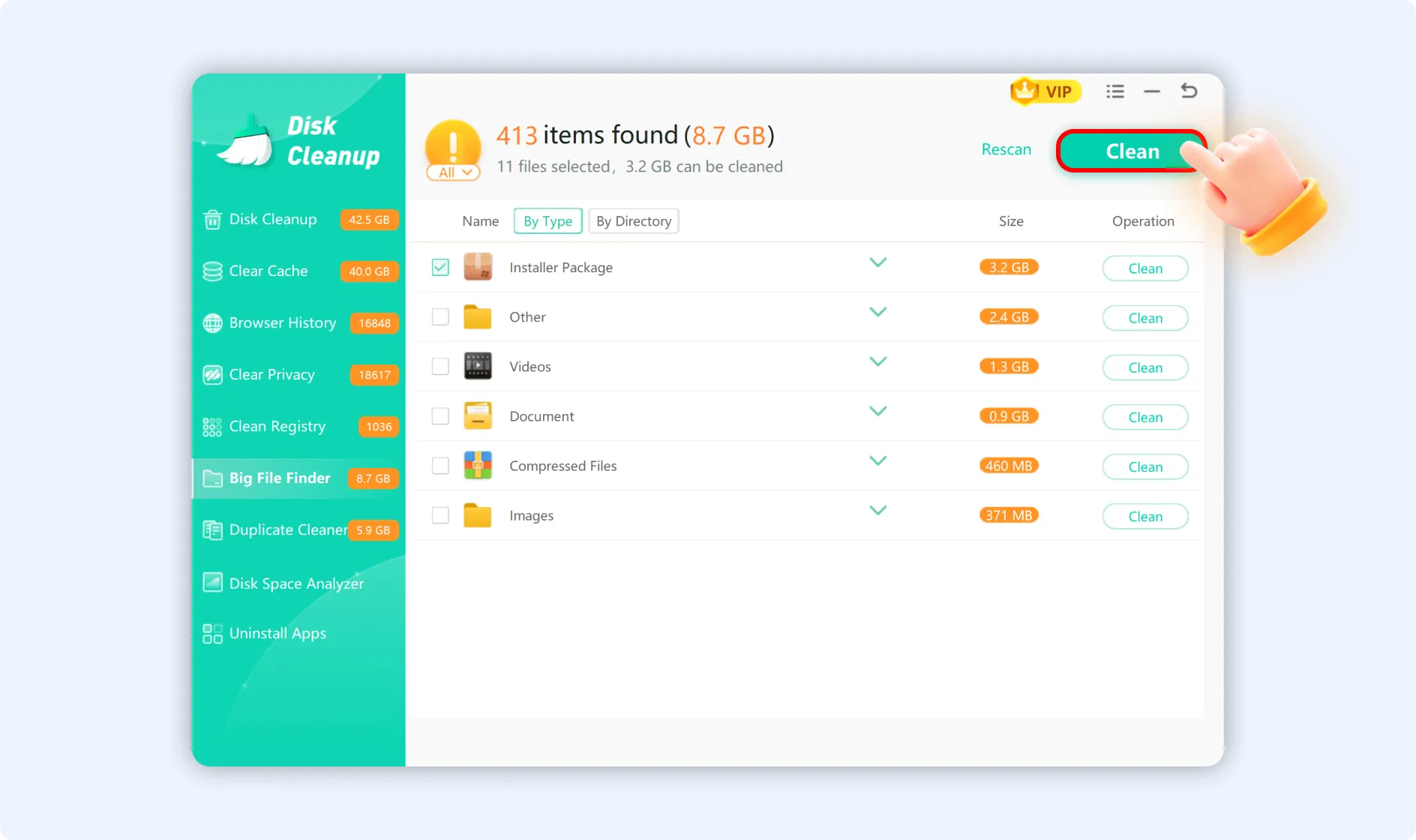Screen dimensions: 1416x840
Task: Click the Rescan link
Action: click(x=1006, y=149)
